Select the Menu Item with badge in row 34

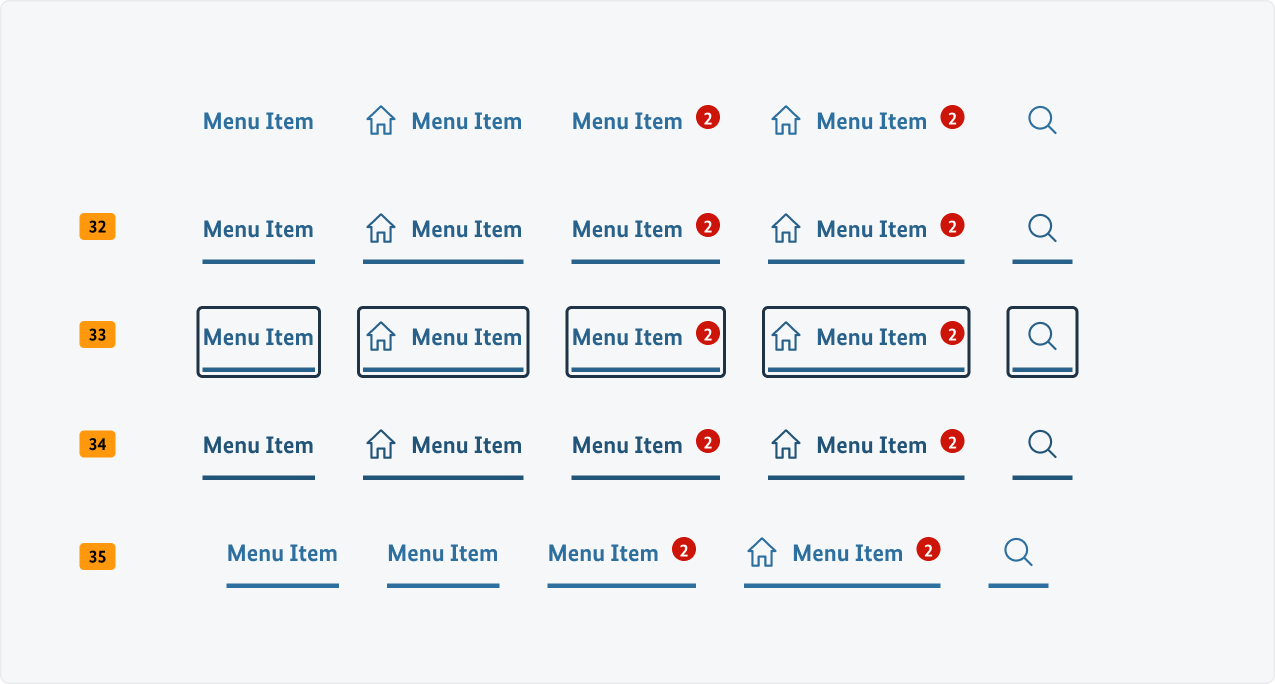[x=627, y=444]
